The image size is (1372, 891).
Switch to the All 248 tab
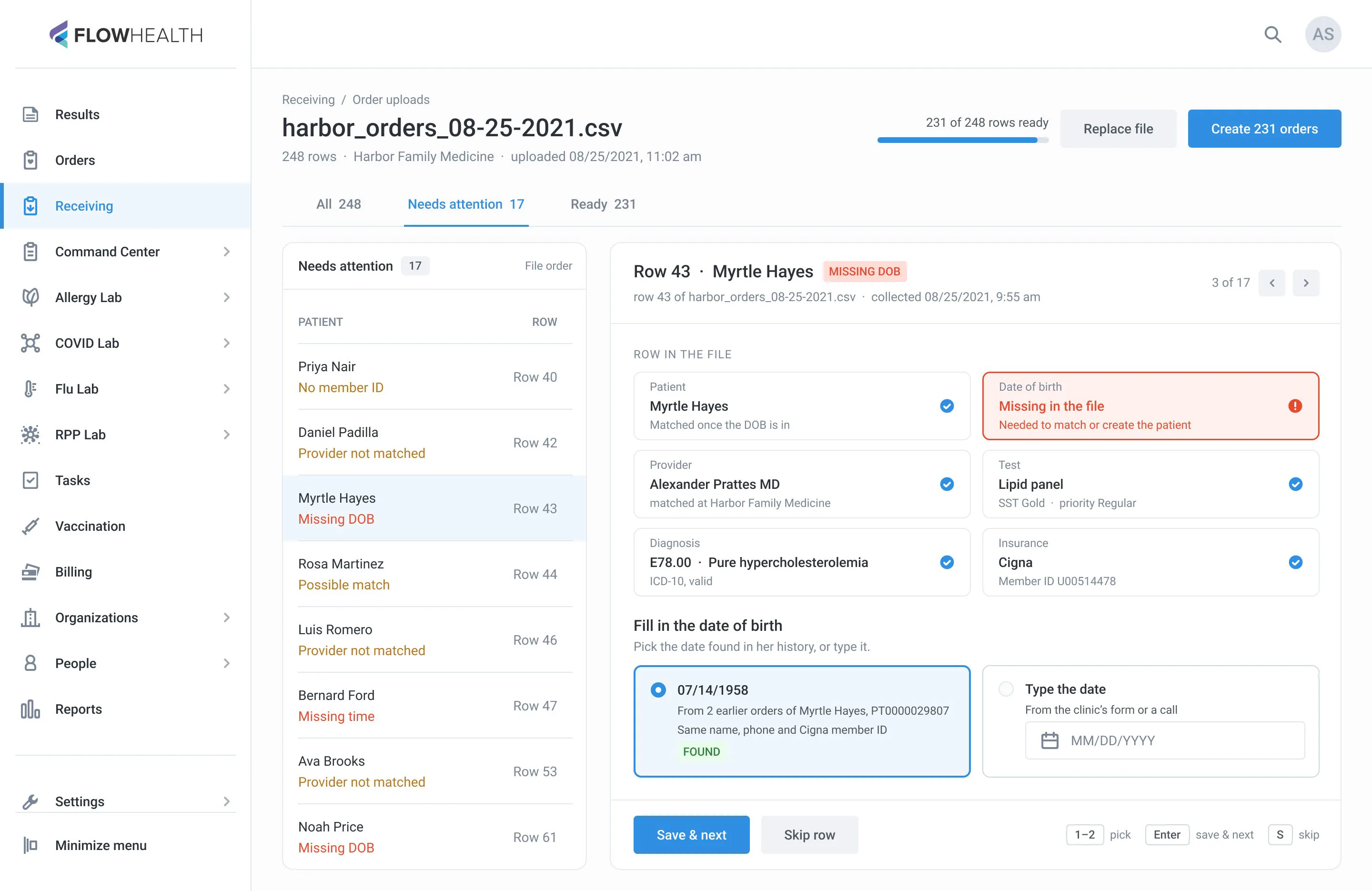(x=338, y=204)
